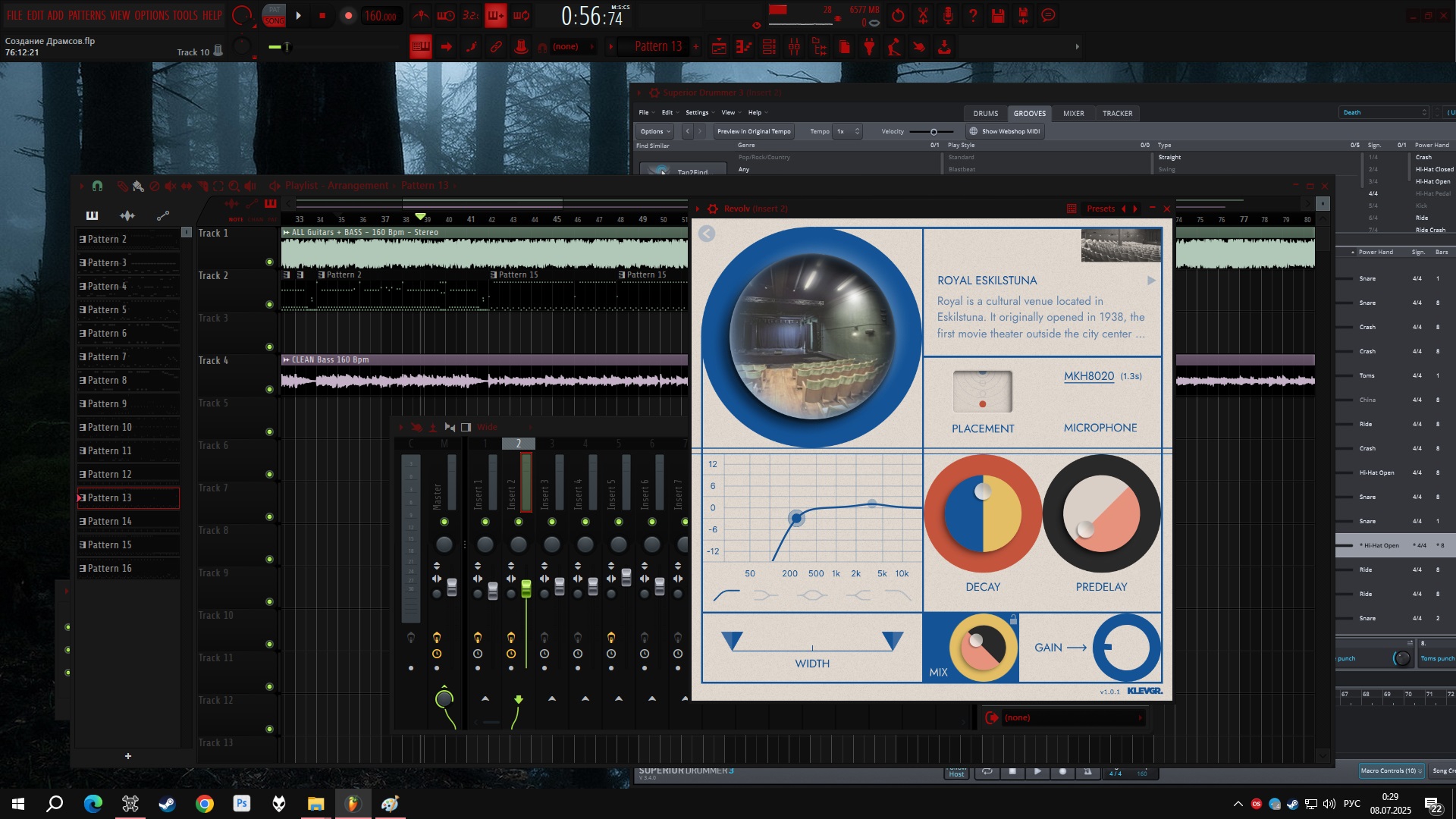
Task: Select Pattern 10 in the pattern list
Action: [110, 428]
